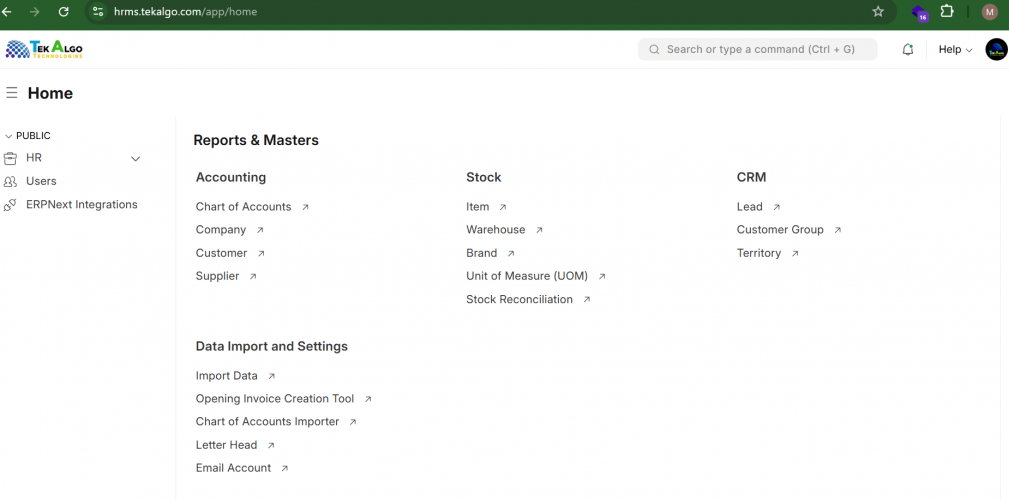
Task: Click the arrow icon next to Unit of Measure
Action: (x=602, y=277)
